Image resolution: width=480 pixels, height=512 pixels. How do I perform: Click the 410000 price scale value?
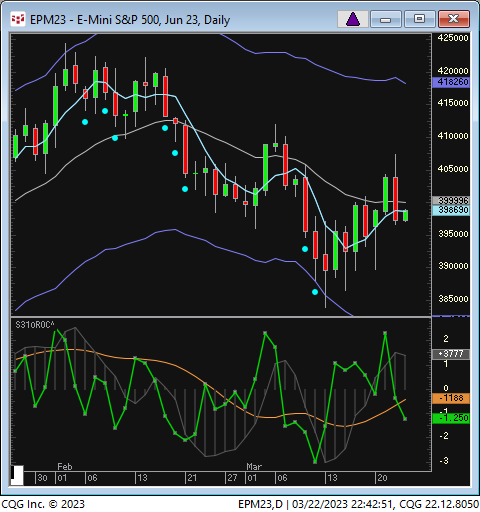[x=453, y=136]
